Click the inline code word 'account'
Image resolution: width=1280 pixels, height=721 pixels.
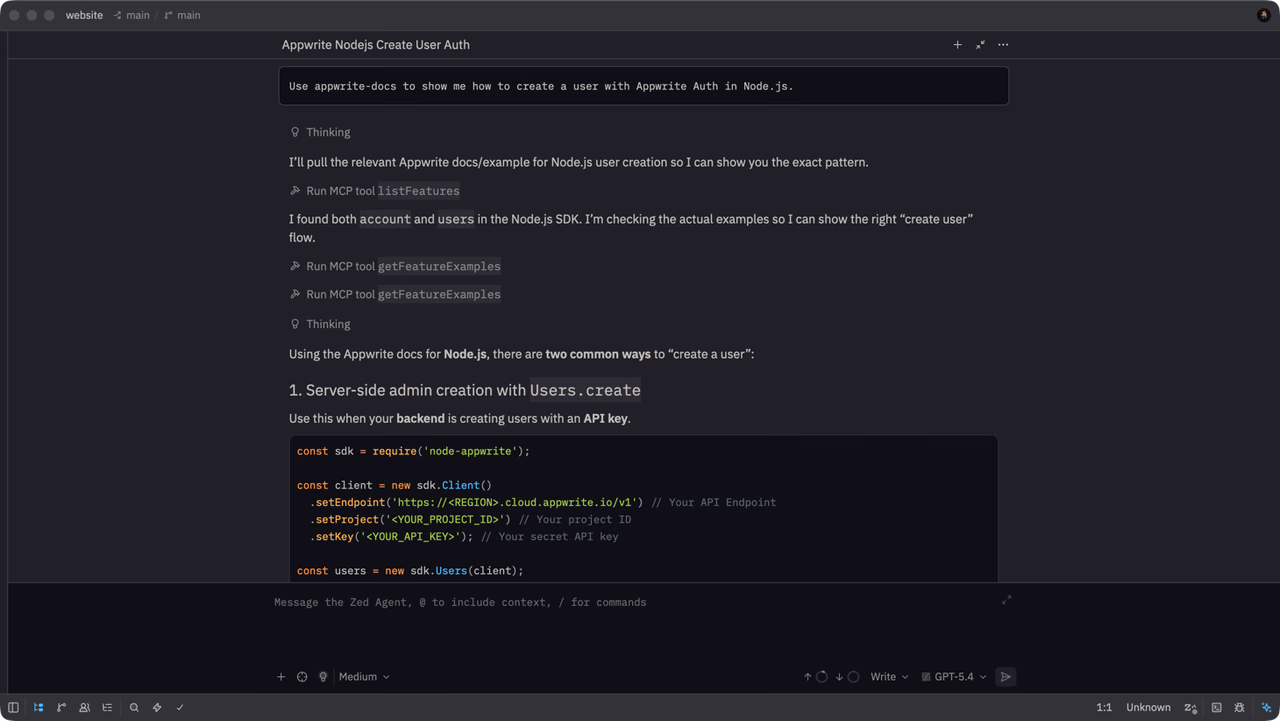pyautogui.click(x=385, y=219)
